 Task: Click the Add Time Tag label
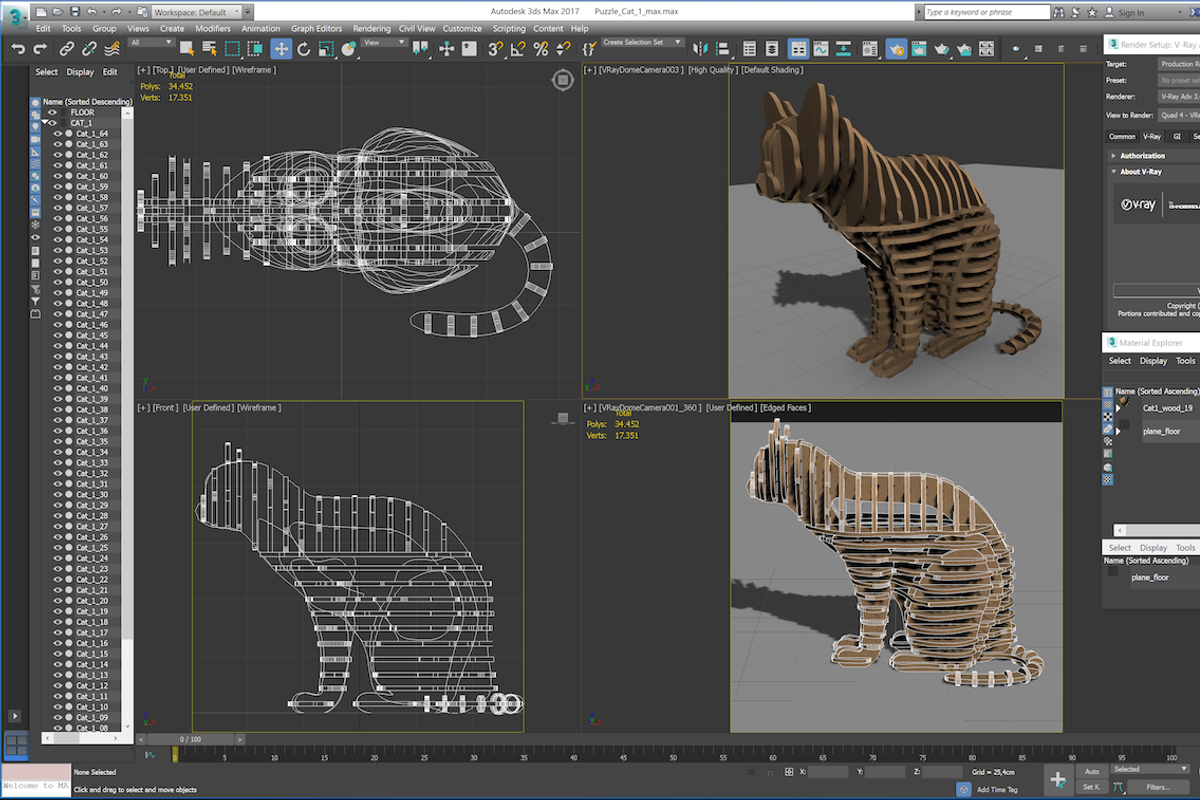997,790
